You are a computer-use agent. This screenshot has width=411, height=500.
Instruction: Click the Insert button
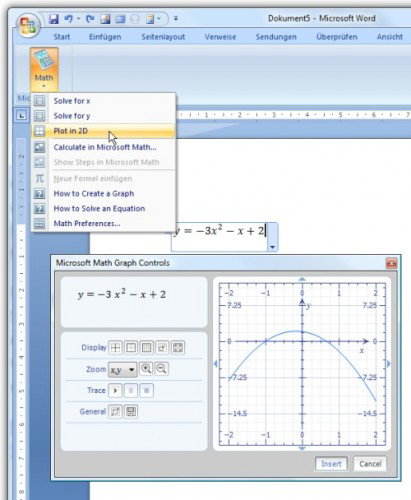(x=331, y=464)
